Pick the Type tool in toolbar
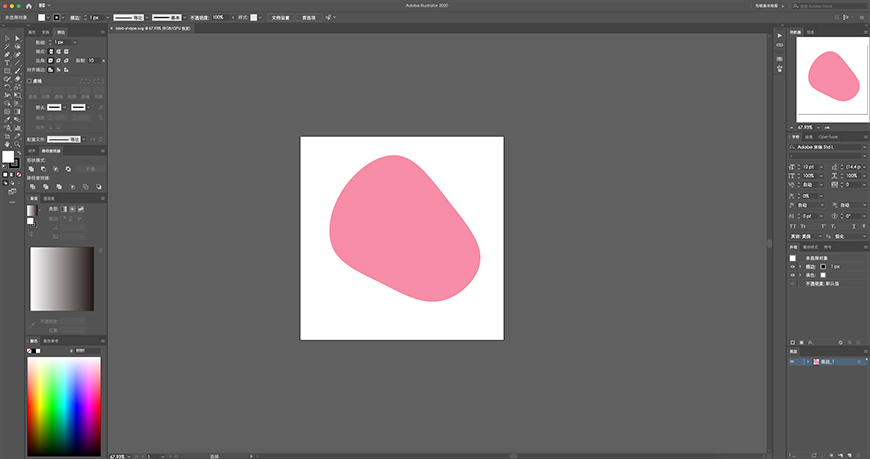This screenshot has width=870, height=459. point(7,62)
